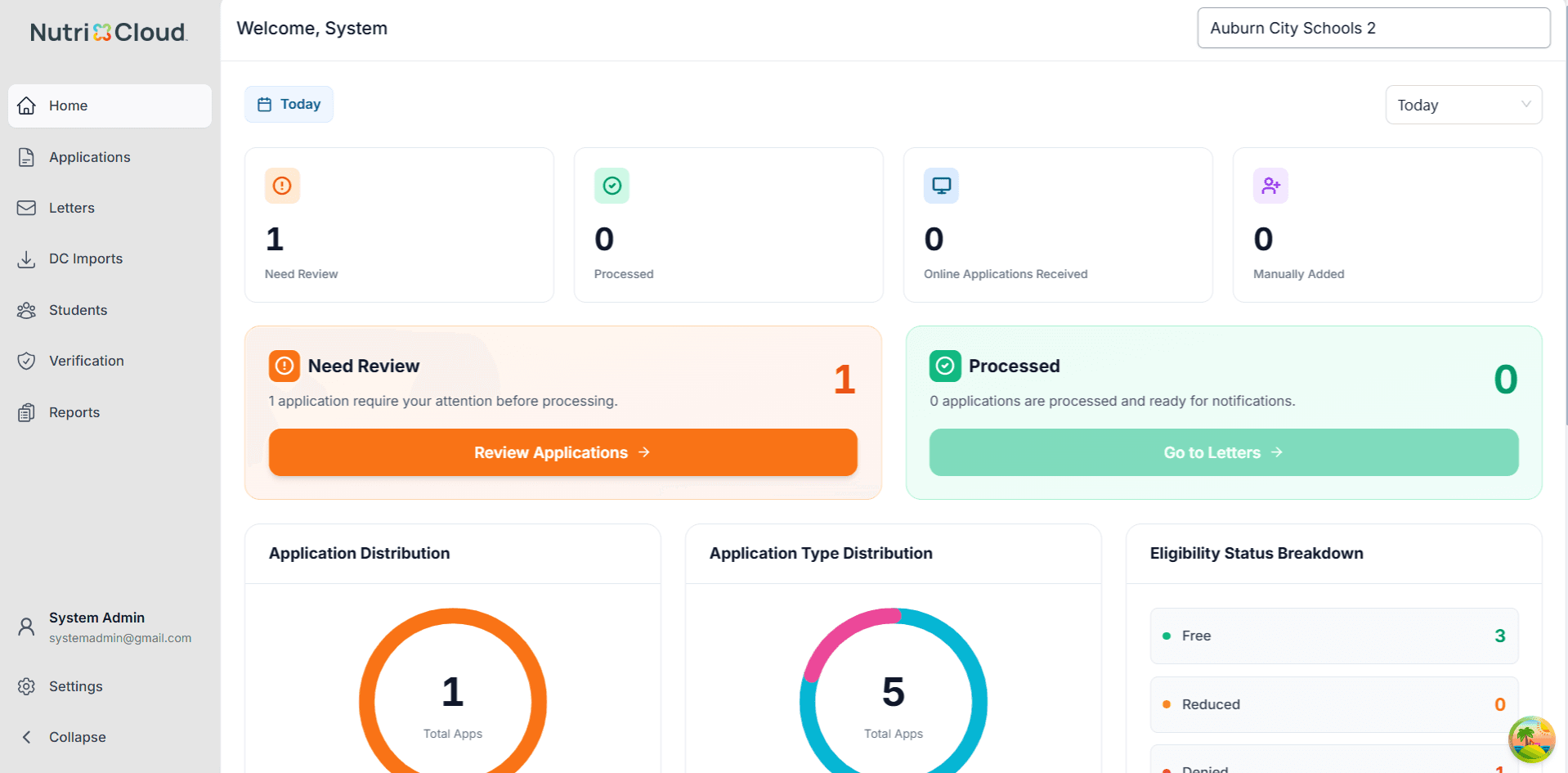This screenshot has height=773, width=1568.
Task: Click the large green Processed count
Action: pyautogui.click(x=1506, y=380)
